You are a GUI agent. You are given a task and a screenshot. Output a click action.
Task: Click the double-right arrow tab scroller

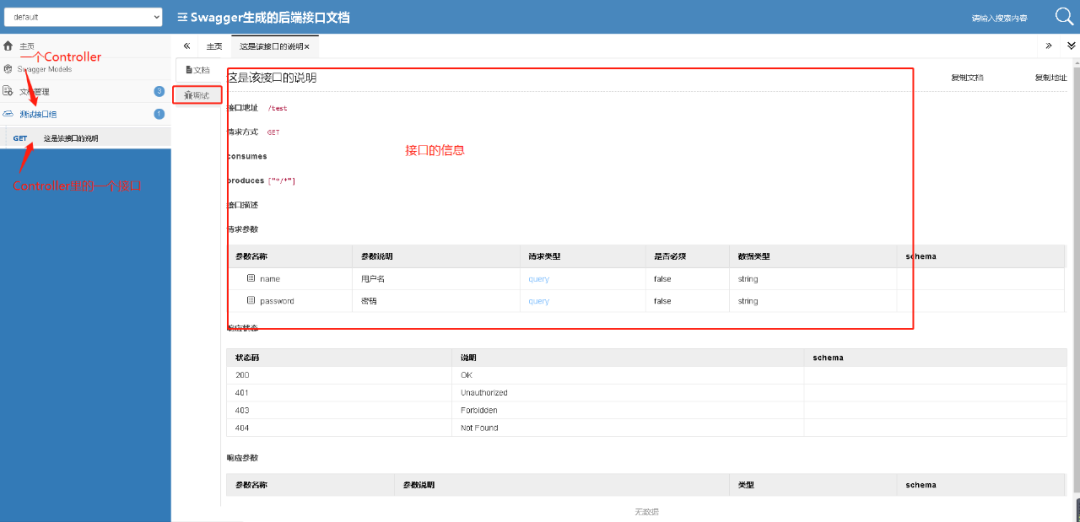click(x=1048, y=46)
